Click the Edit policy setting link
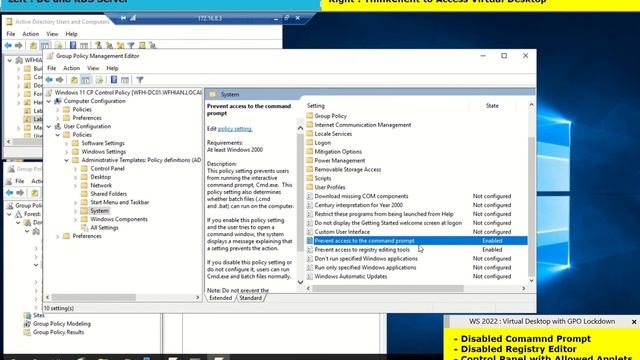This screenshot has width=640, height=360. (x=235, y=129)
